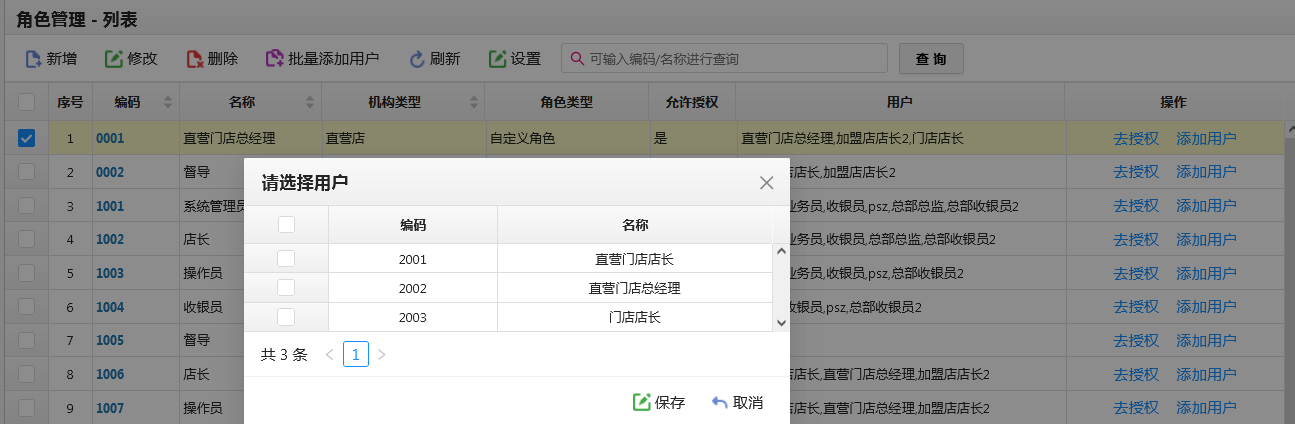Check the checkbox for role 1002
This screenshot has height=424, width=1295.
[x=27, y=239]
